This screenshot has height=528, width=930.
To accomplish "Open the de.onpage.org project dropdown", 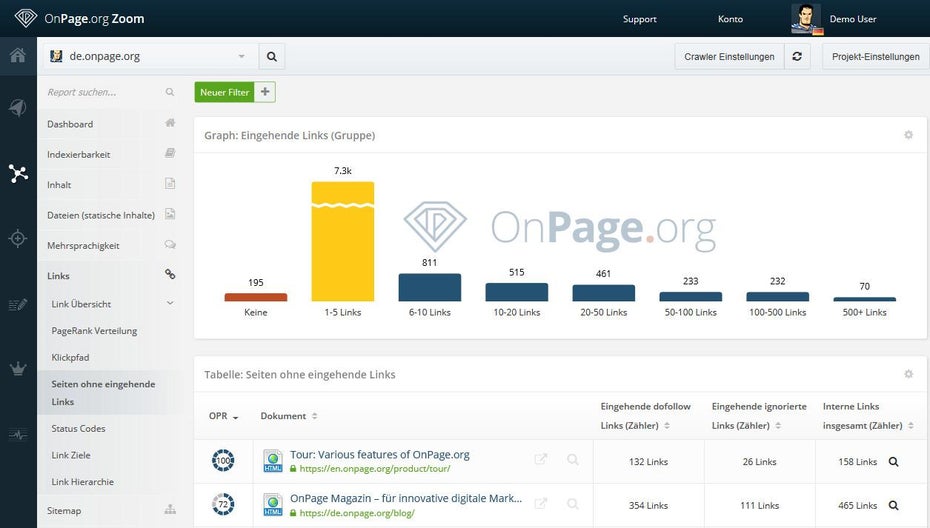I will point(151,56).
